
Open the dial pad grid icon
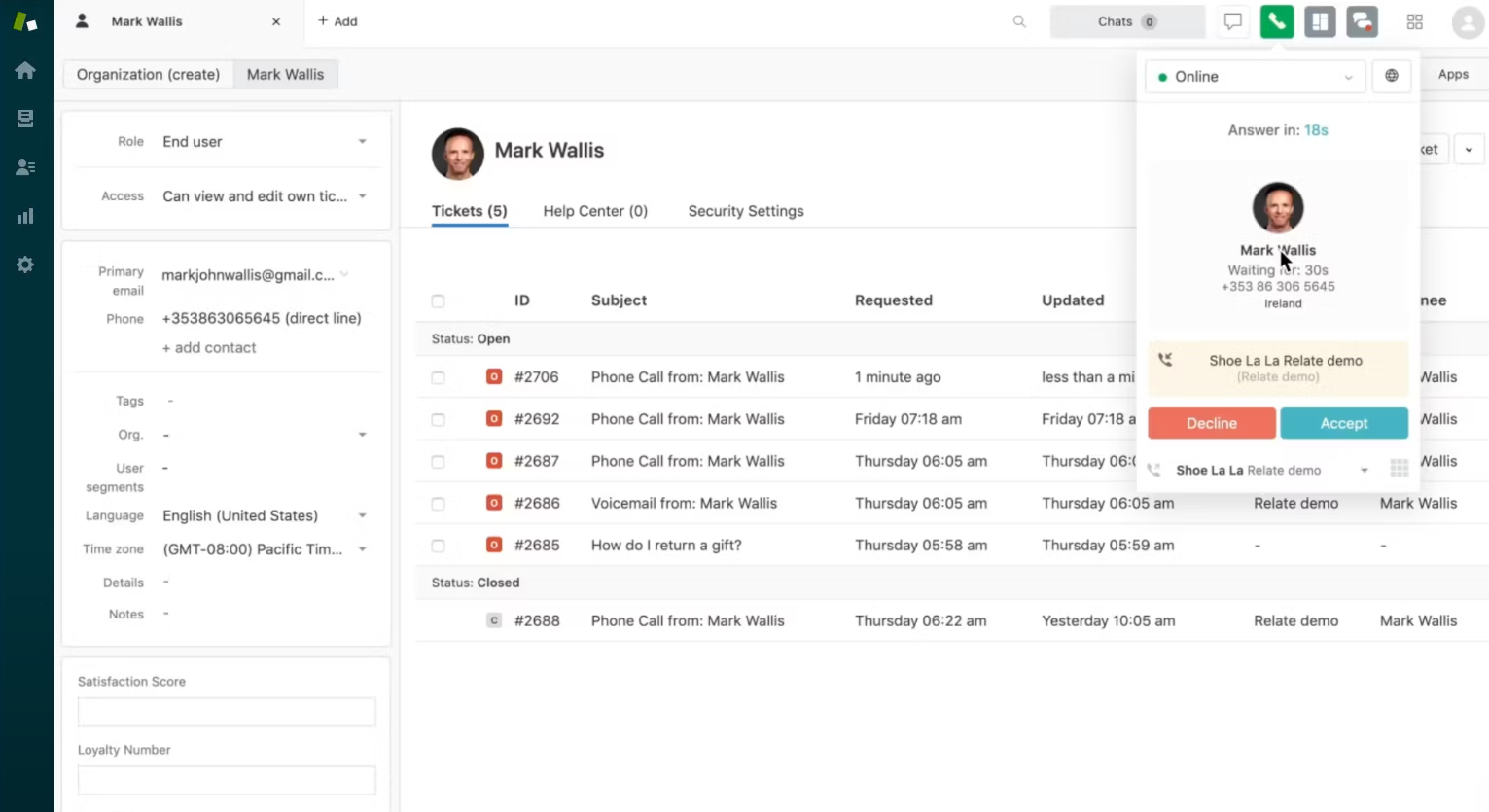[x=1399, y=469]
